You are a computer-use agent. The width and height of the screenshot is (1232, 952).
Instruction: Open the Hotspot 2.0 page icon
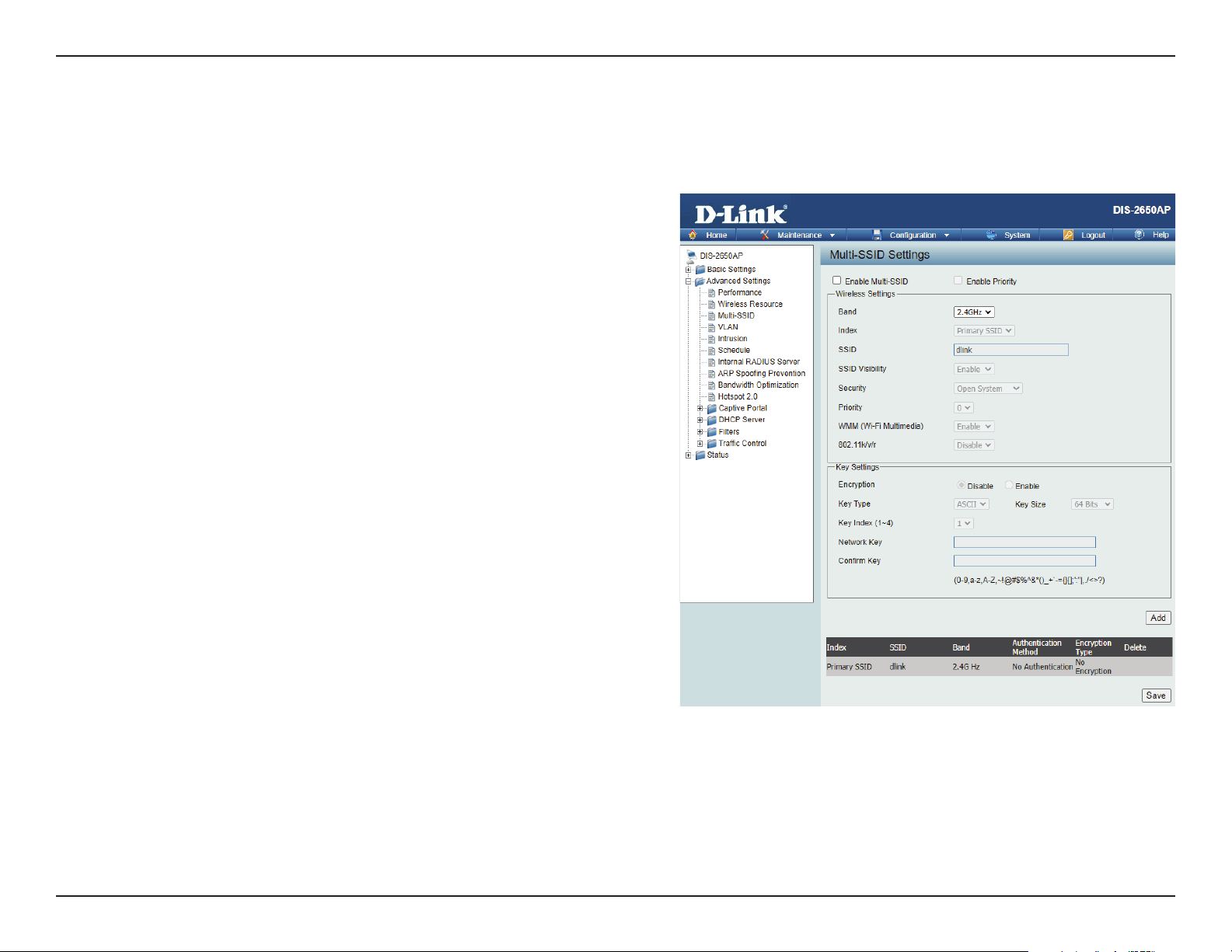click(x=711, y=397)
